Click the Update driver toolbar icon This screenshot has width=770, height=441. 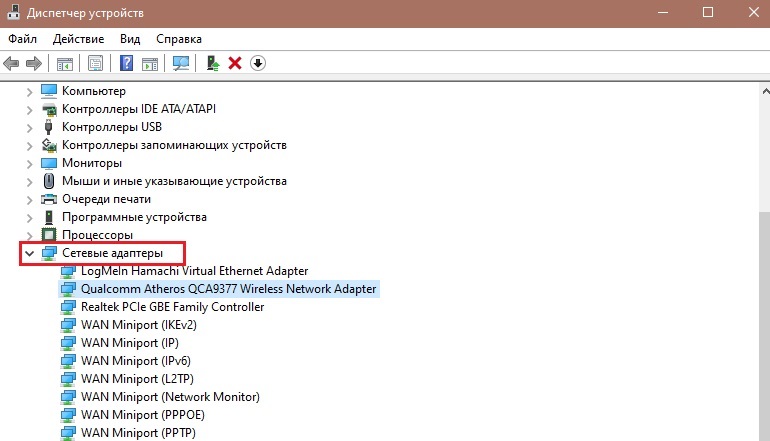click(213, 63)
